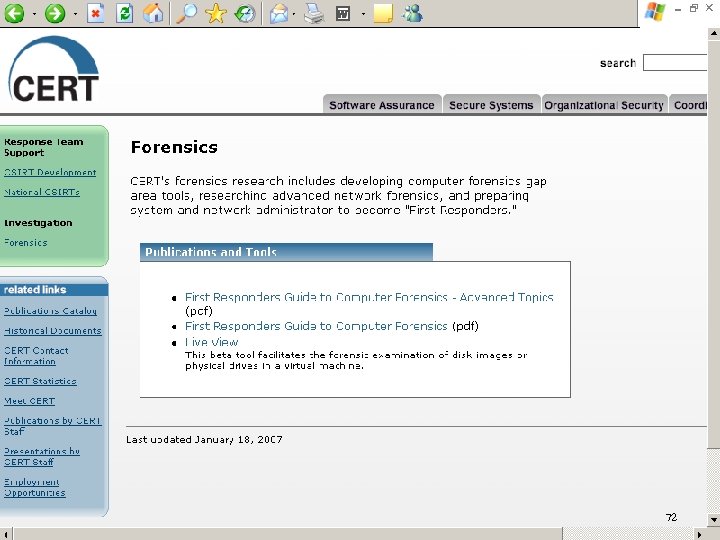Open First Responders Guide - Advanced Topics link
Viewport: 720px width, 540px height.
(x=369, y=297)
